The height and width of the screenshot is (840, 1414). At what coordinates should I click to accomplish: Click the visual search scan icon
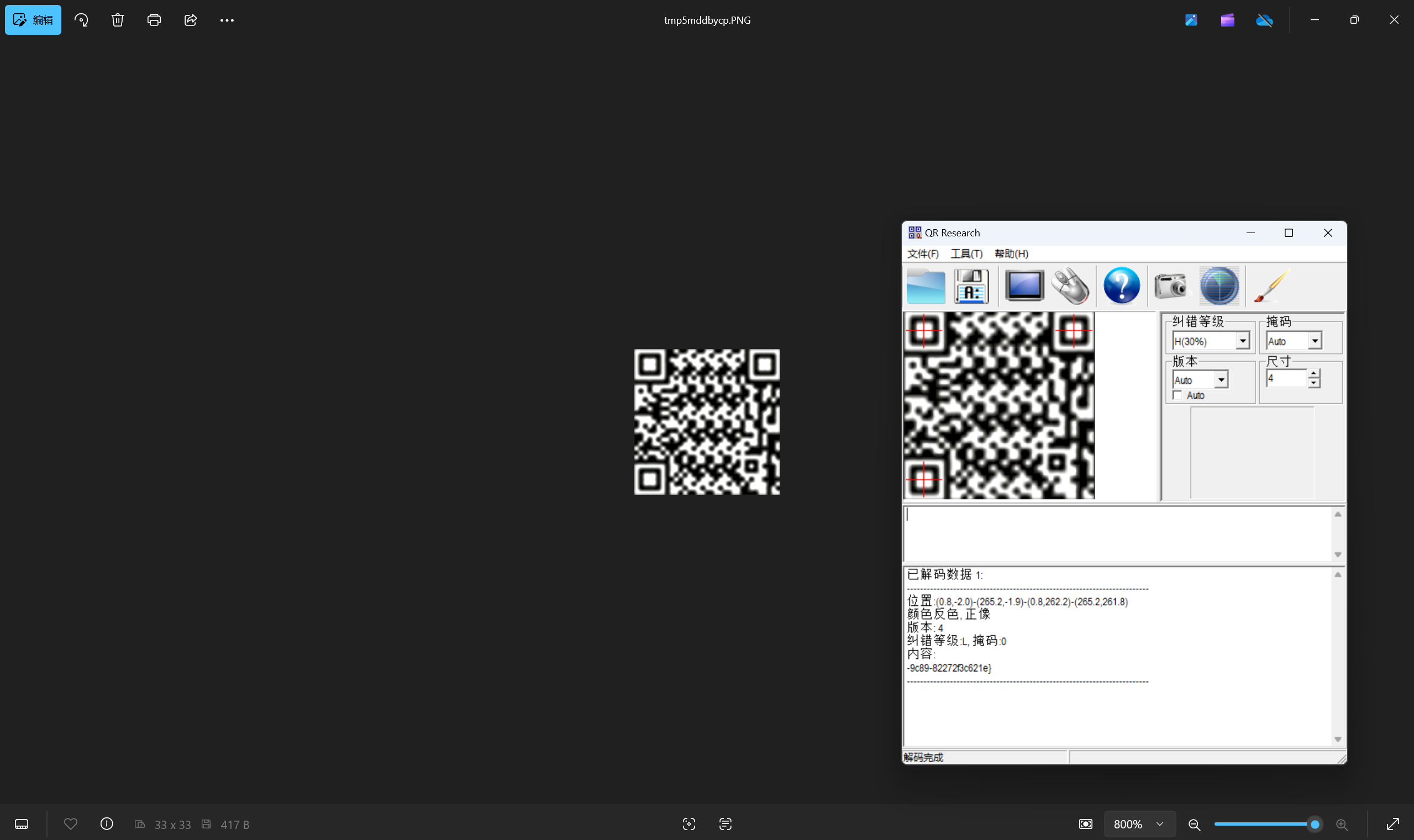point(688,823)
